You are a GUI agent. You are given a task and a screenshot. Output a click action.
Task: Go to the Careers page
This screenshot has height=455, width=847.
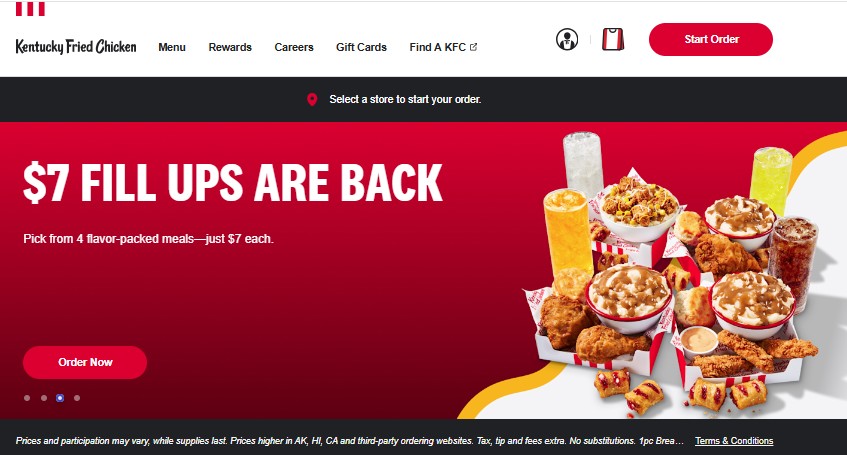click(x=294, y=47)
